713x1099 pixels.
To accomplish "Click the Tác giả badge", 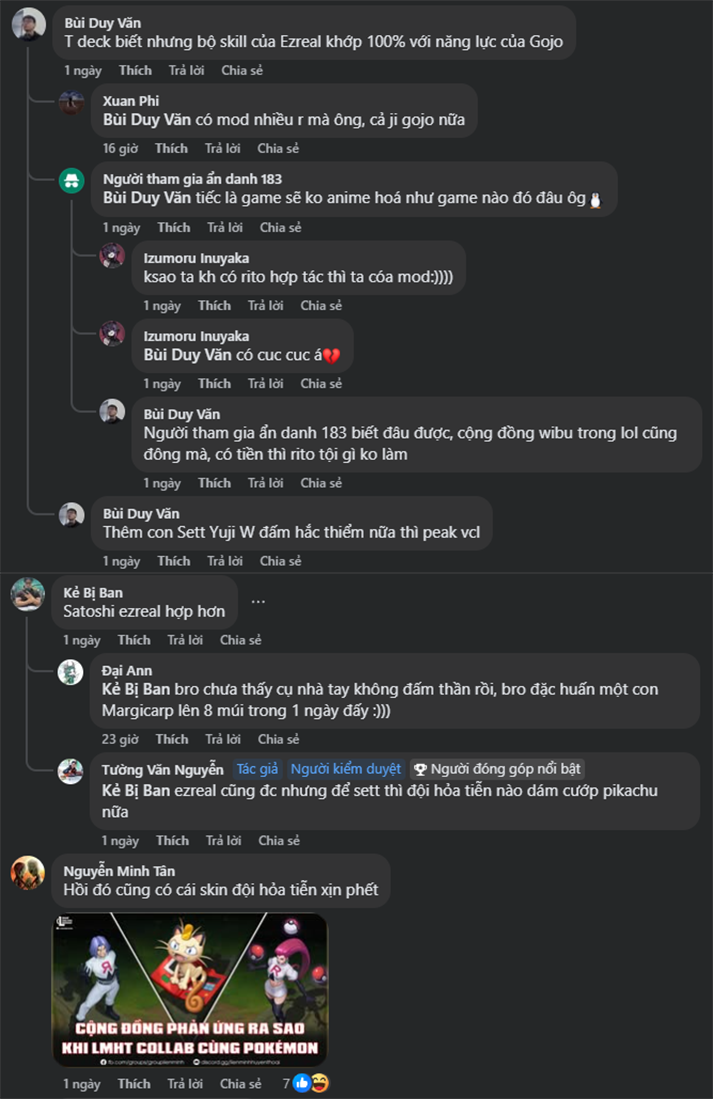I will [x=256, y=769].
